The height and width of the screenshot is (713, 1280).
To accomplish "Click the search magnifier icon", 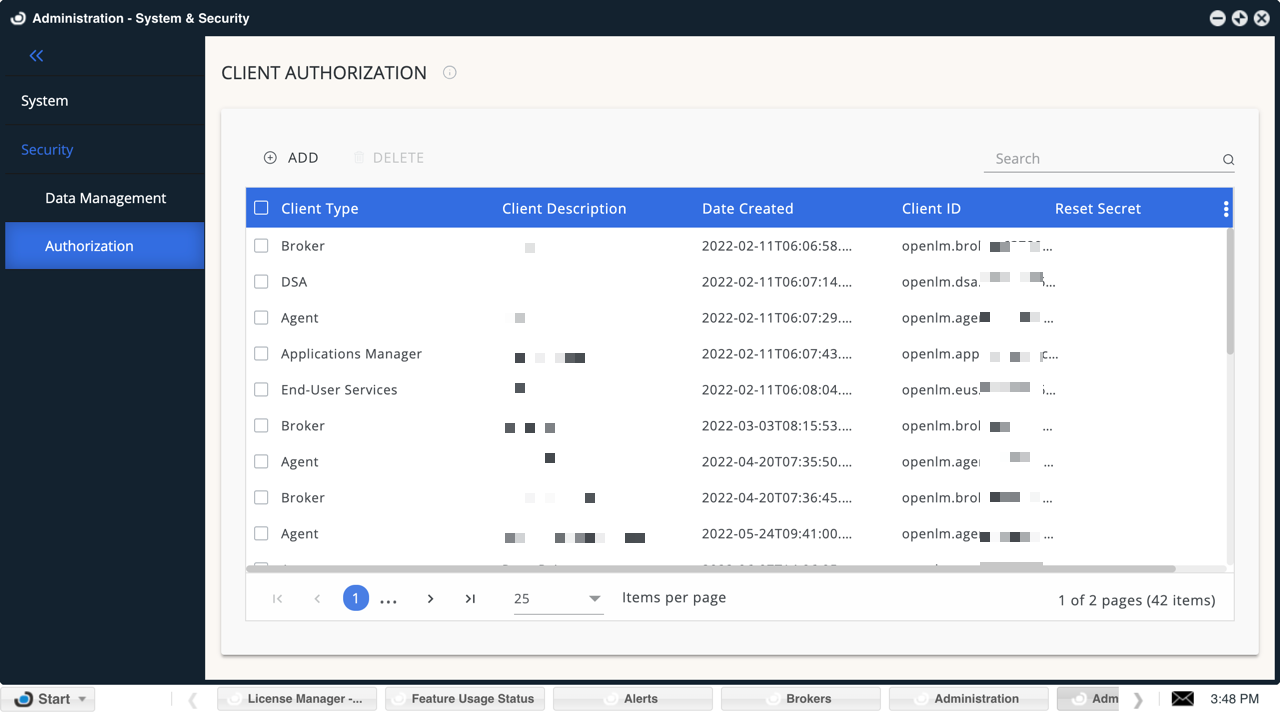I will click(x=1227, y=159).
